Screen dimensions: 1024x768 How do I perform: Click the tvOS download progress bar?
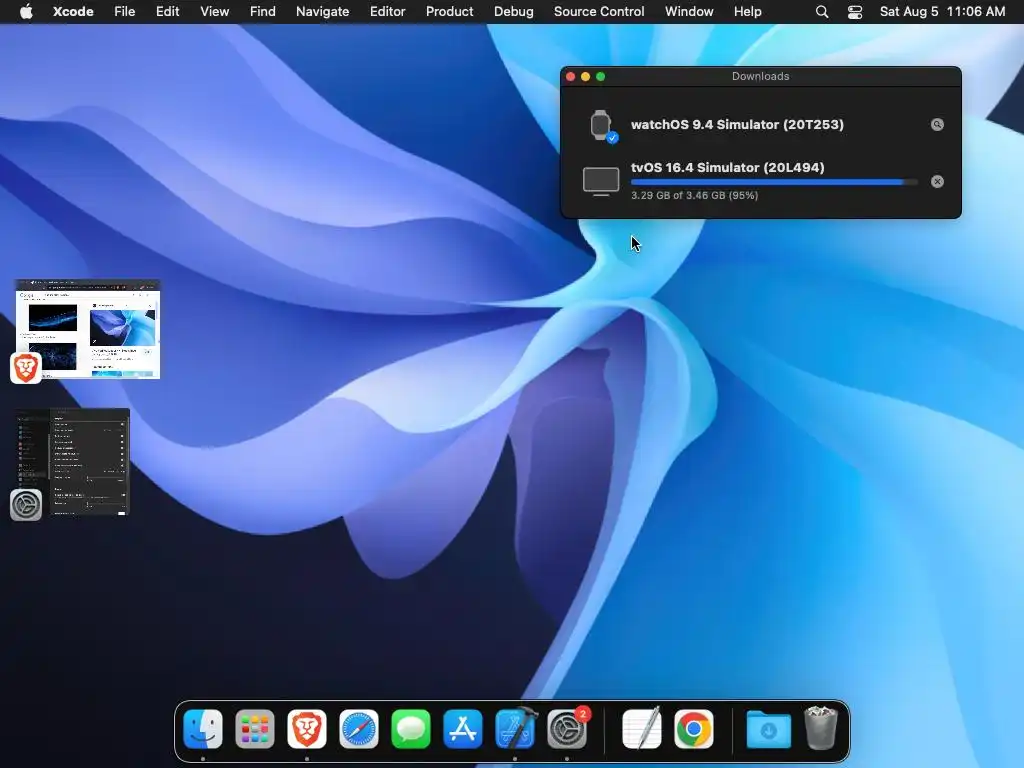774,182
